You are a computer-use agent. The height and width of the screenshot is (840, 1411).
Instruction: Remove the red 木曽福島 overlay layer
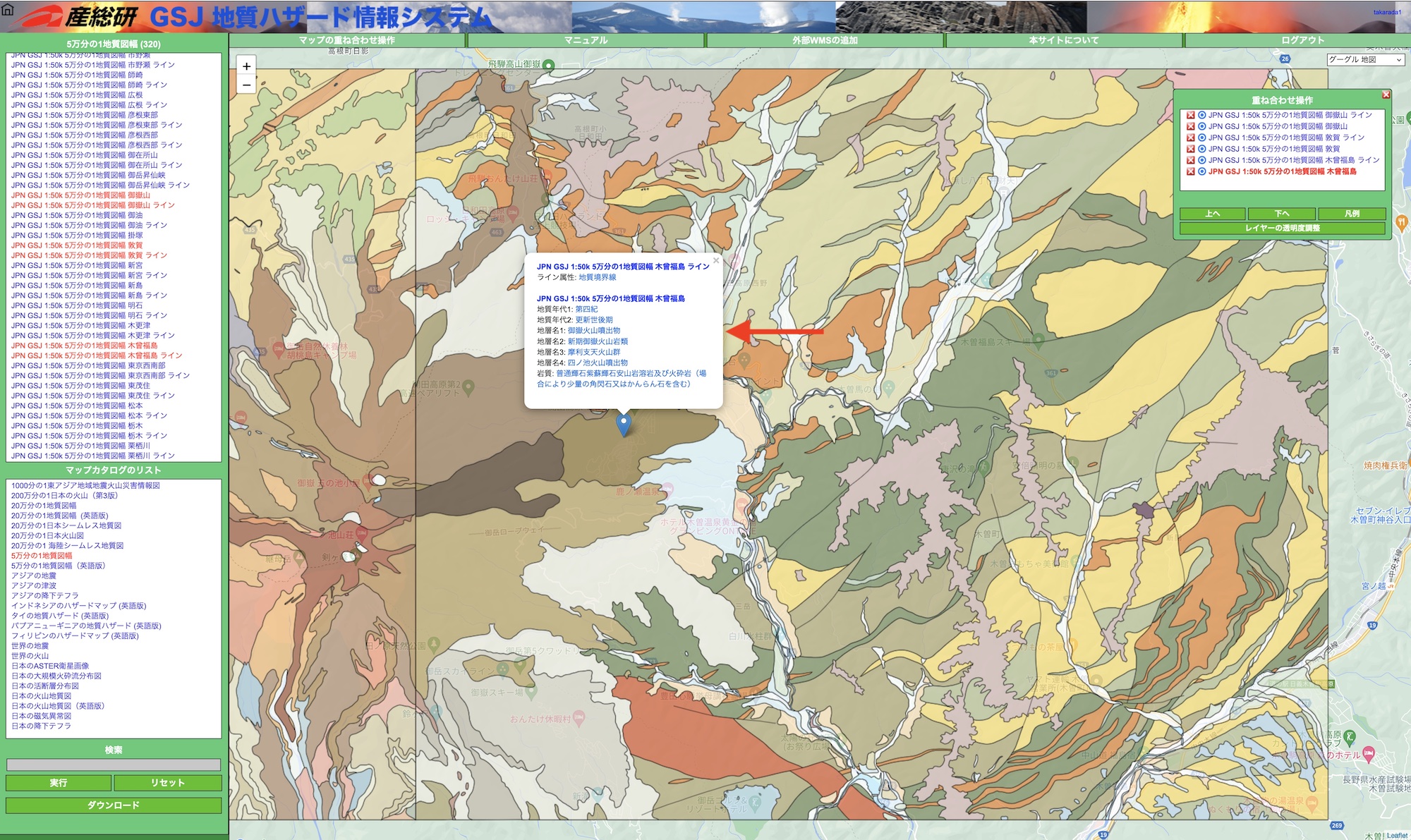click(1190, 171)
